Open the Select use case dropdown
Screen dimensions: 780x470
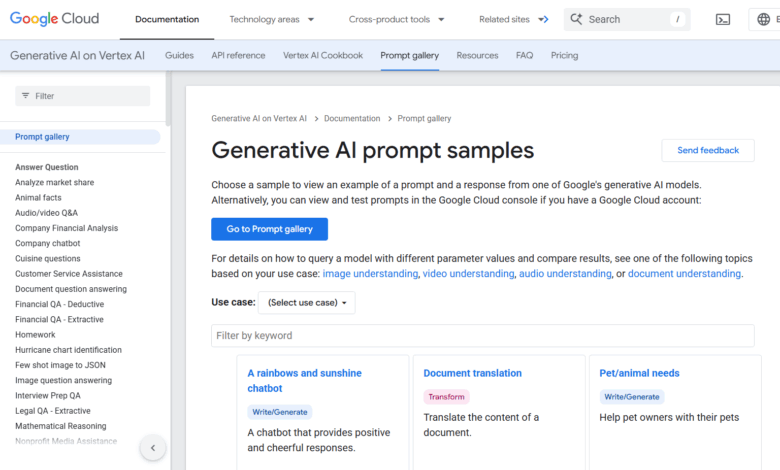(x=306, y=302)
